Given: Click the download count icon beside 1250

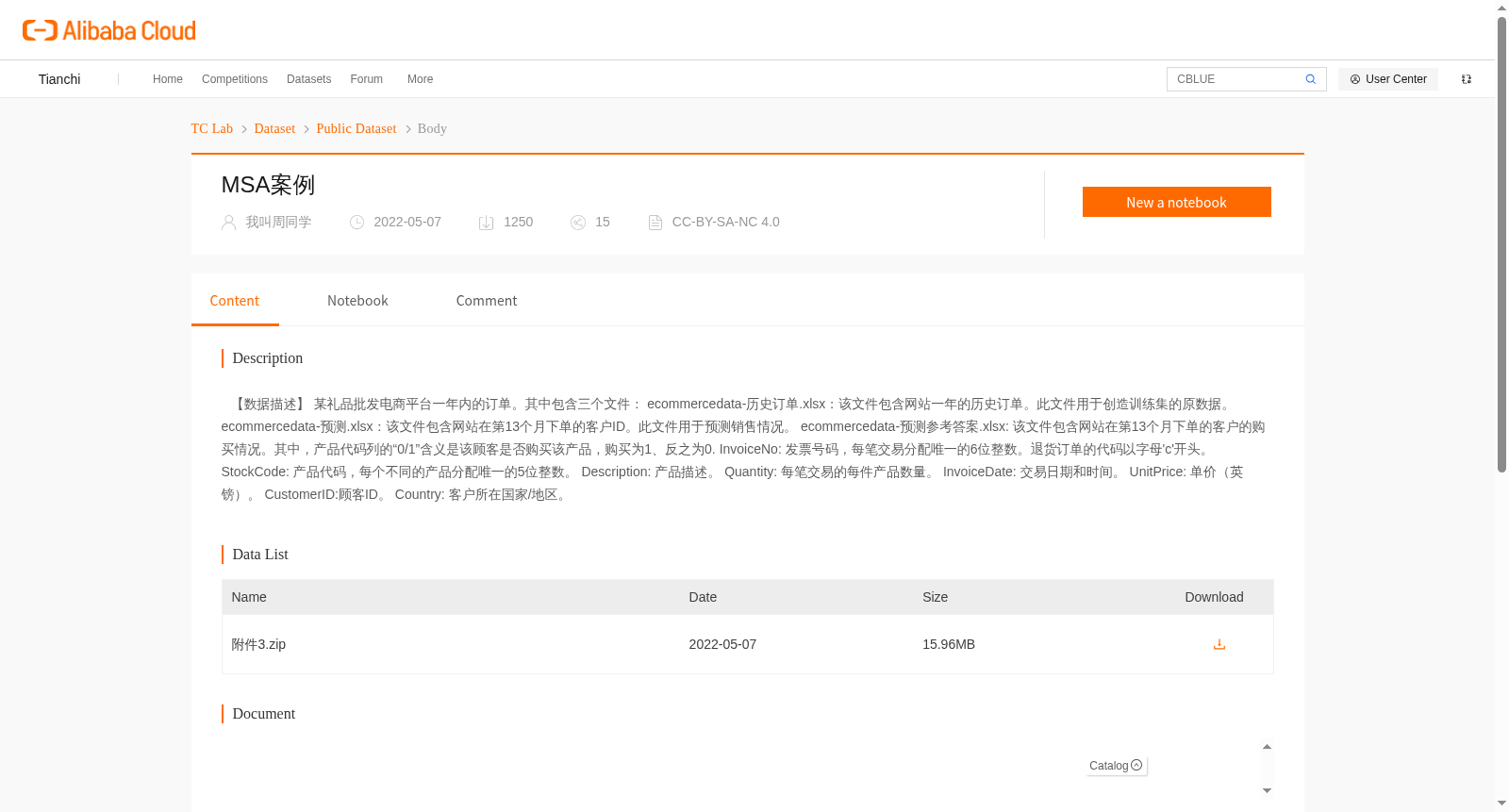Looking at the screenshot, I should point(487,223).
